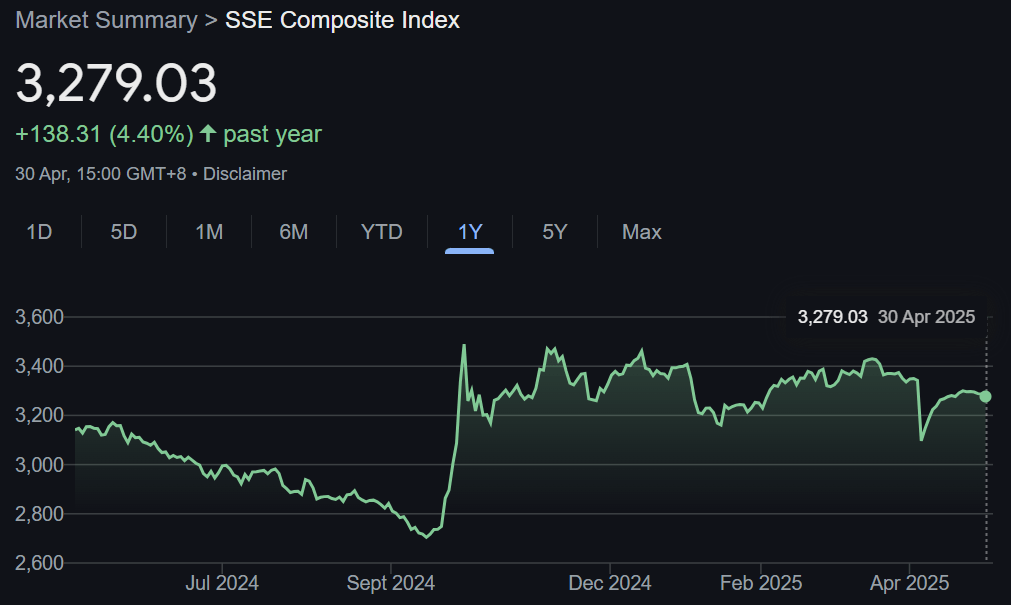The width and height of the screenshot is (1011, 605).
Task: Open the 1M time range
Action: pos(208,232)
